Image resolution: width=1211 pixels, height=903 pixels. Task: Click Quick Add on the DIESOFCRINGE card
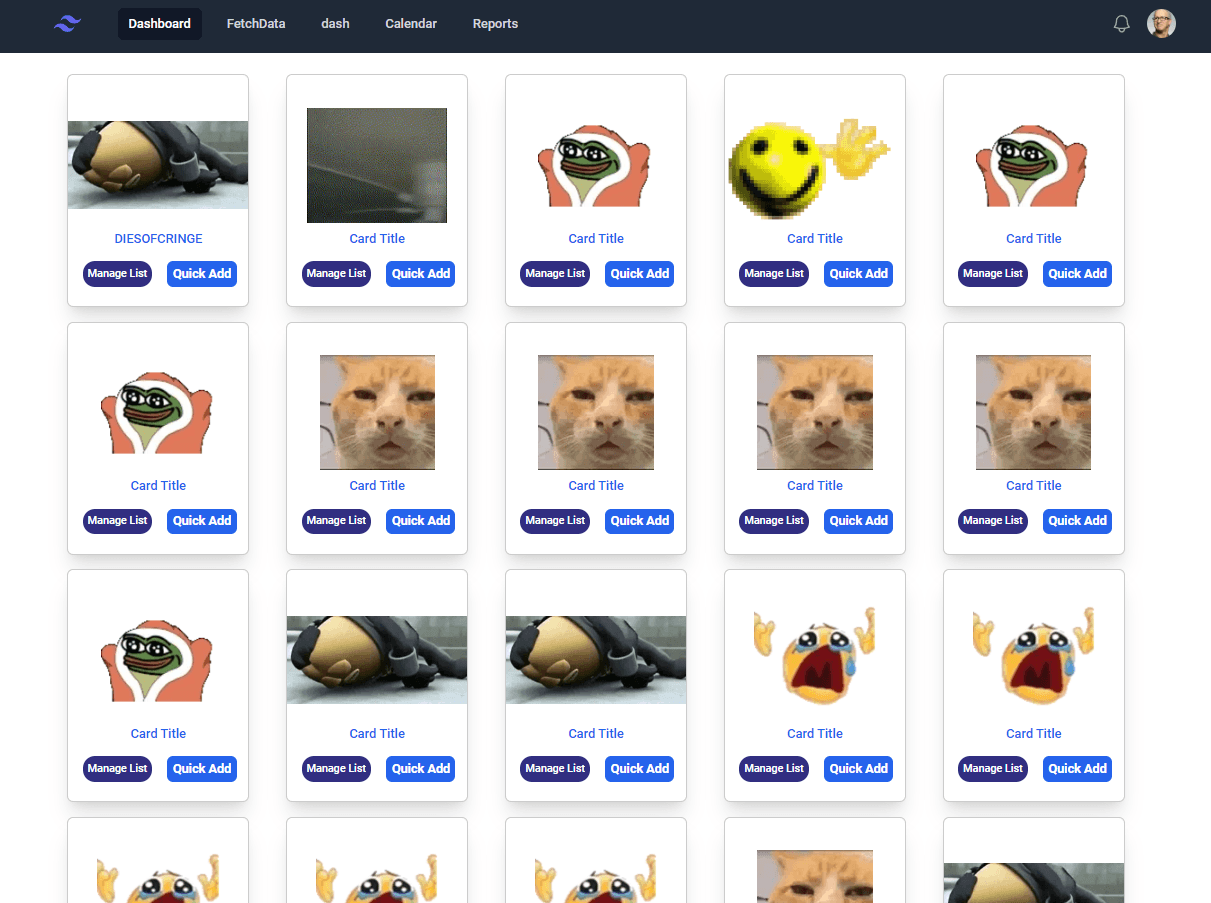point(202,274)
